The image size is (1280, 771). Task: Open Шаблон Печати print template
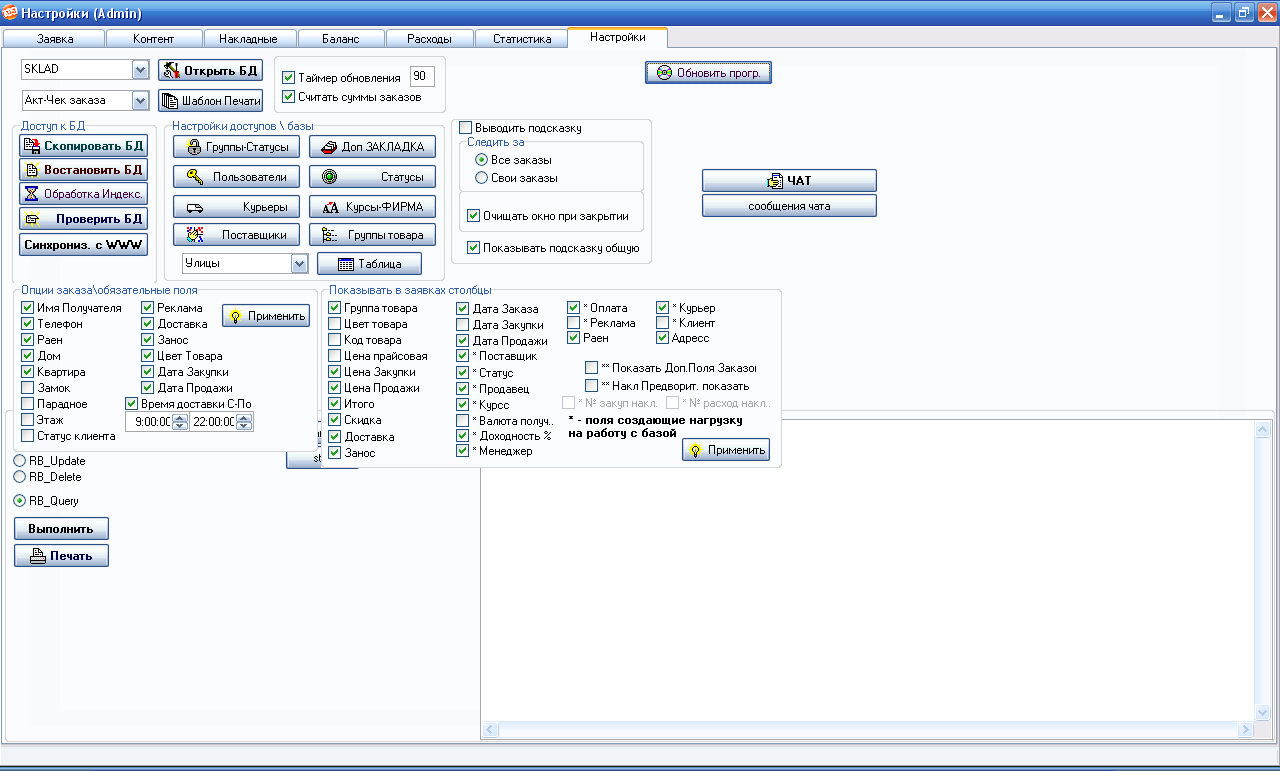click(210, 101)
